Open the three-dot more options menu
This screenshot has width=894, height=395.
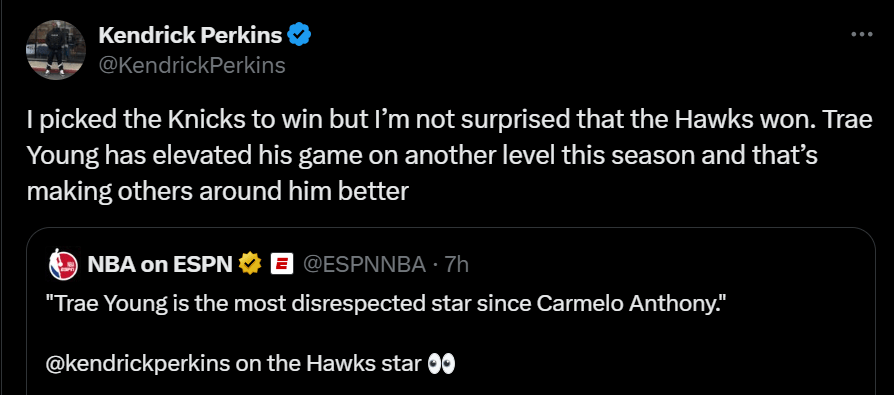click(862, 35)
